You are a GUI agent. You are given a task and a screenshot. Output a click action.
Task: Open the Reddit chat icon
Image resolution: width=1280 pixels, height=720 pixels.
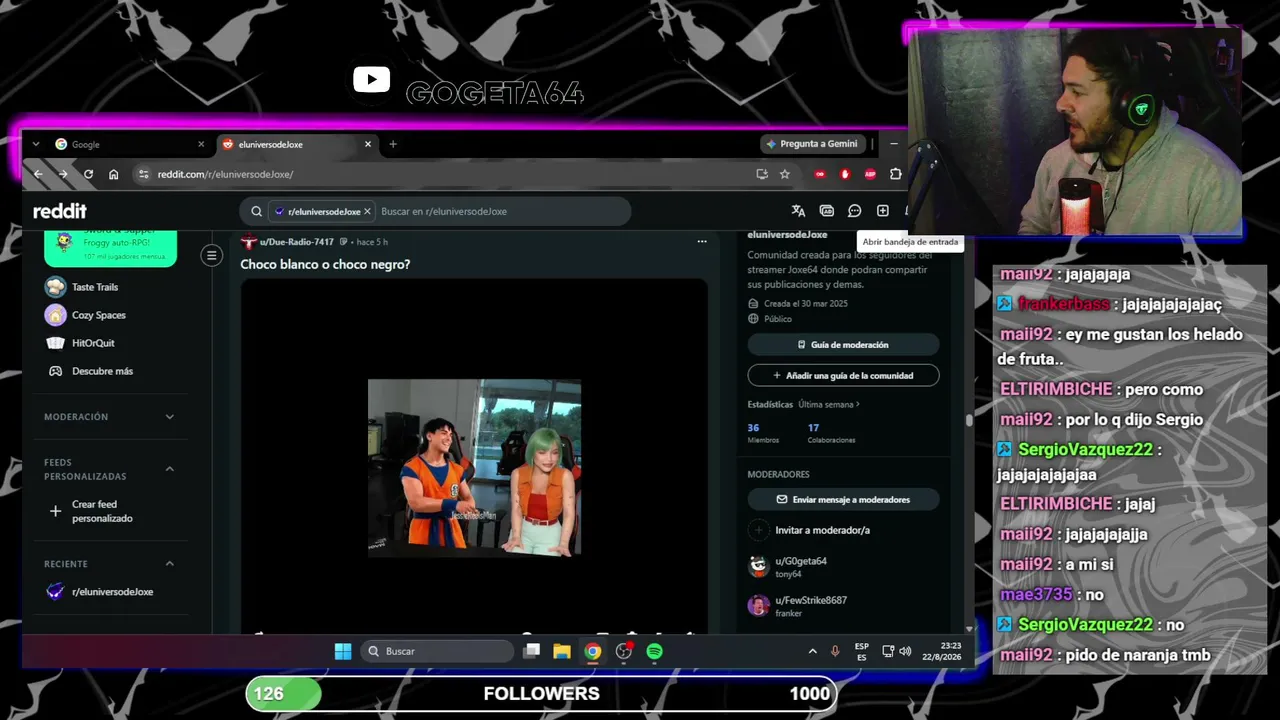point(855,211)
